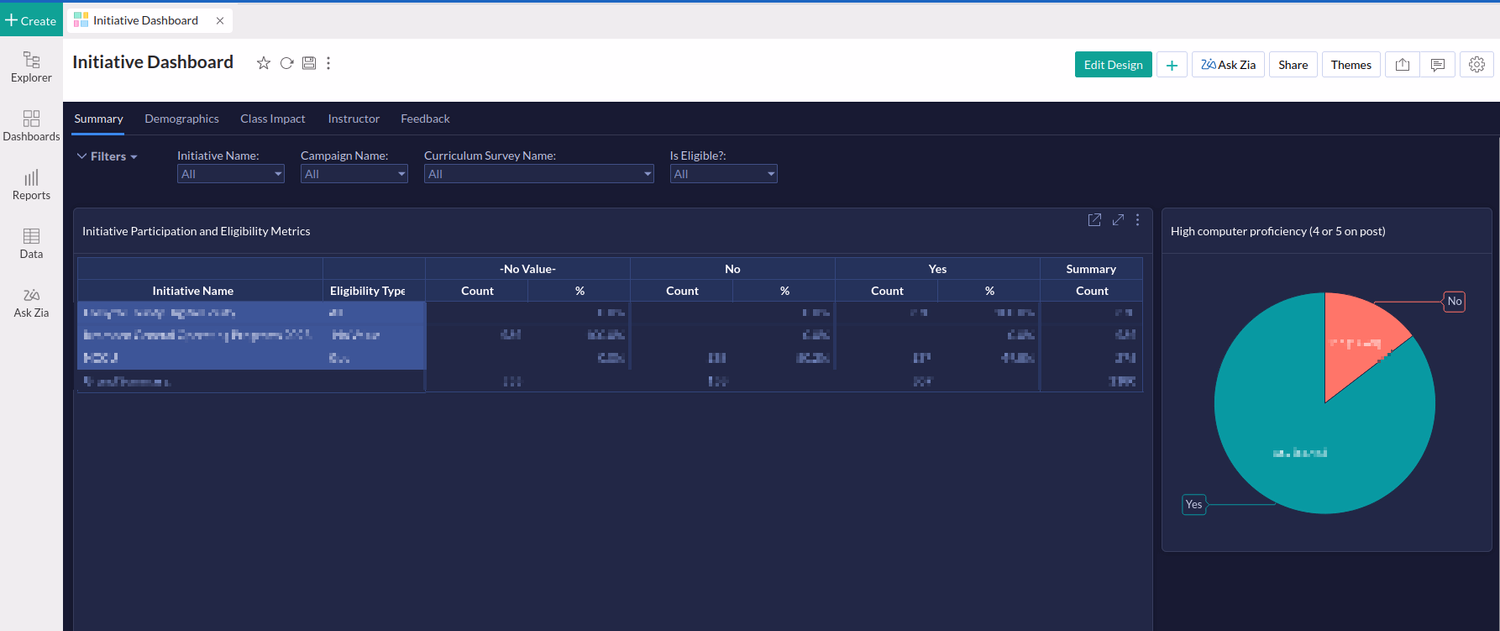Open the Reports sidebar section
This screenshot has height=631, width=1500.
pyautogui.click(x=31, y=185)
